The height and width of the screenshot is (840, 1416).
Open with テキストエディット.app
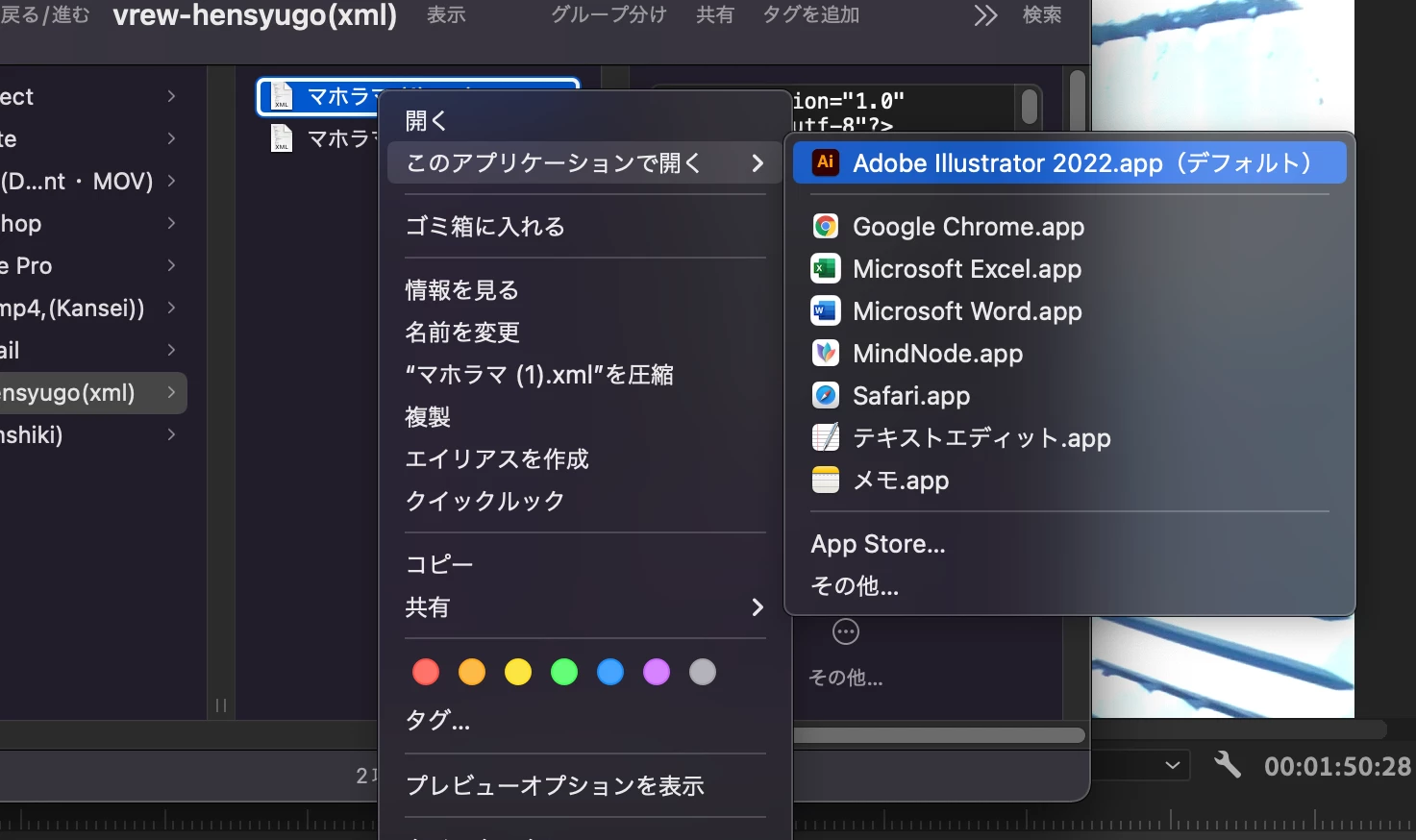pos(1069,437)
